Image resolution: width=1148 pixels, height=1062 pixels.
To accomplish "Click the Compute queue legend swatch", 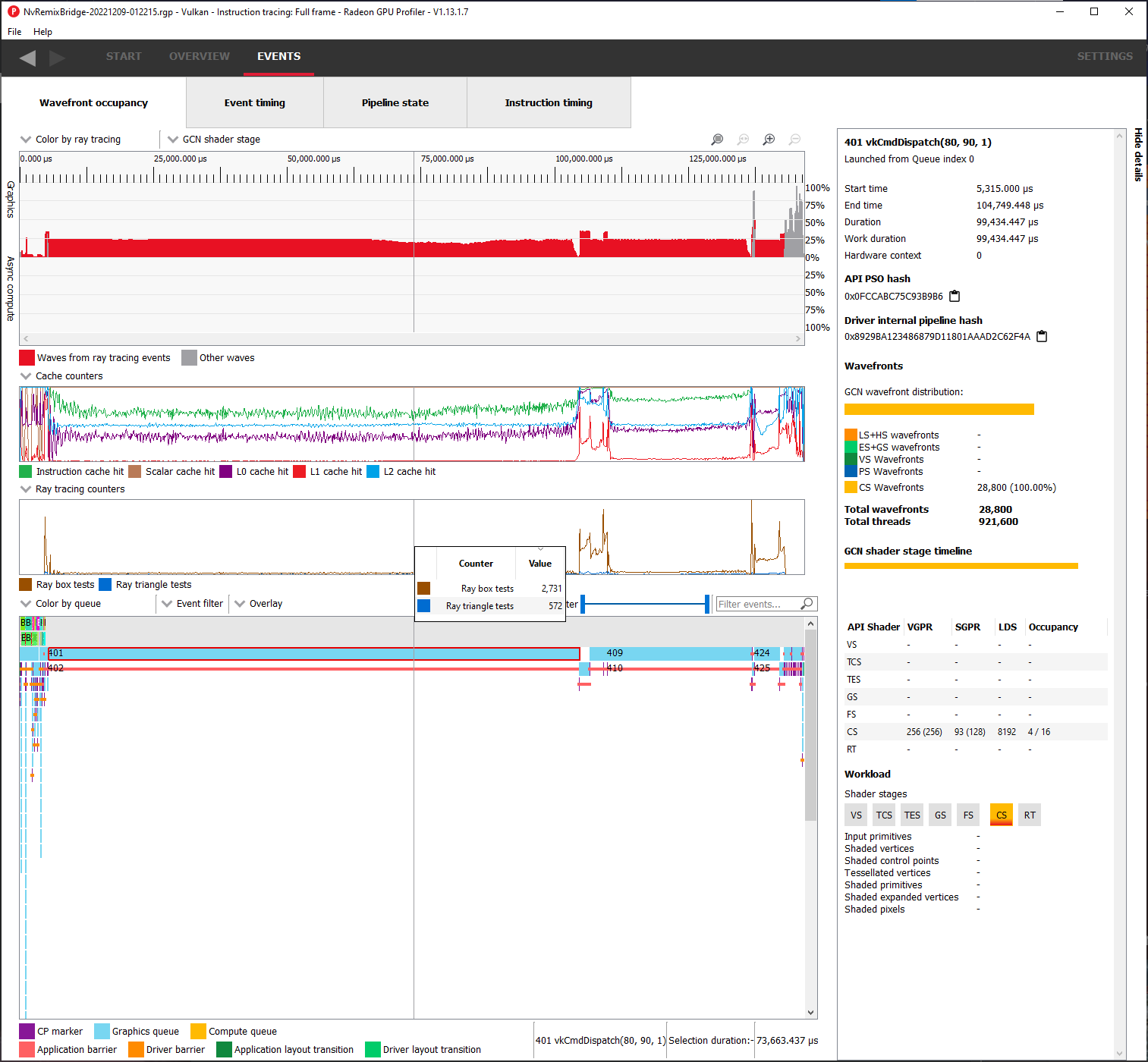I will tap(198, 1032).
